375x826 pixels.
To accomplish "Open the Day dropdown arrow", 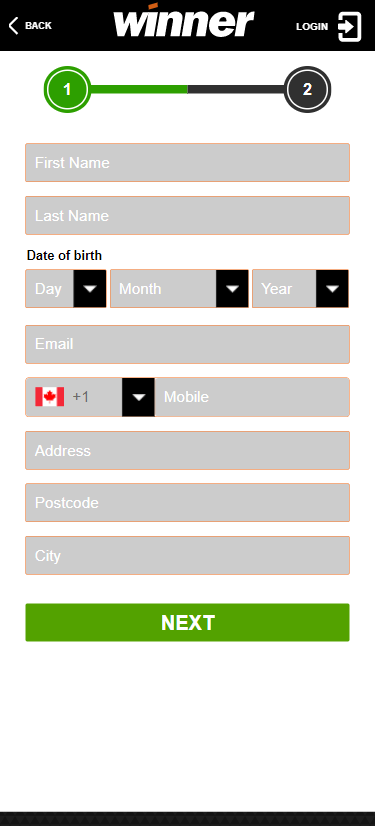I will 90,289.
